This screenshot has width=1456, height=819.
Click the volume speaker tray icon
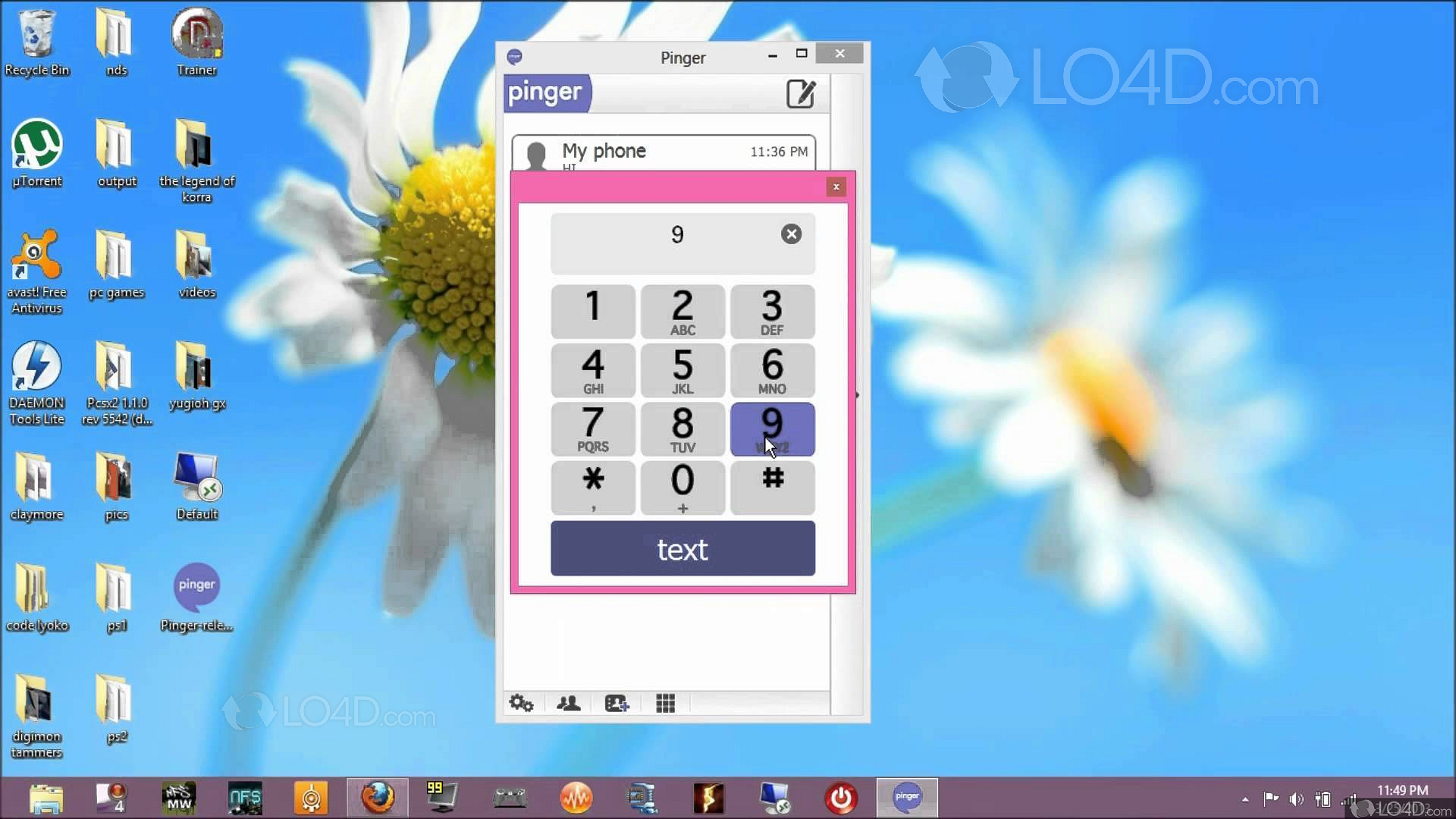click(x=1297, y=799)
